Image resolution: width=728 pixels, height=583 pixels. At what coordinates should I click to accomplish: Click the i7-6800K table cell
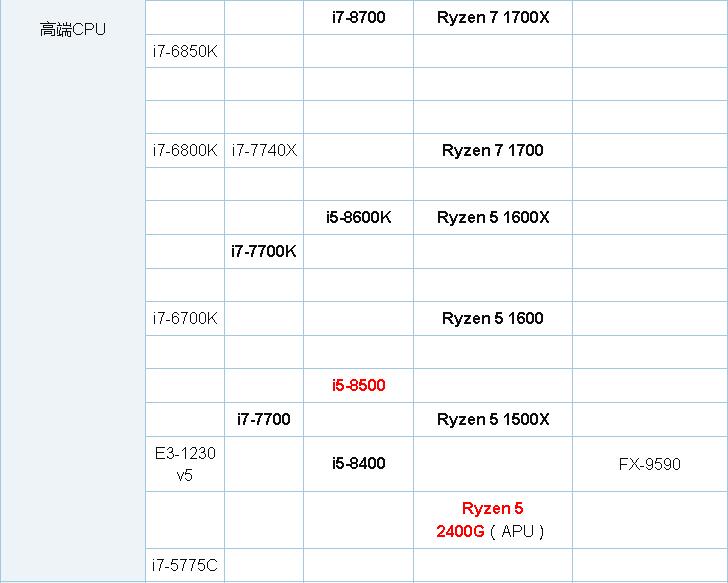click(x=184, y=150)
